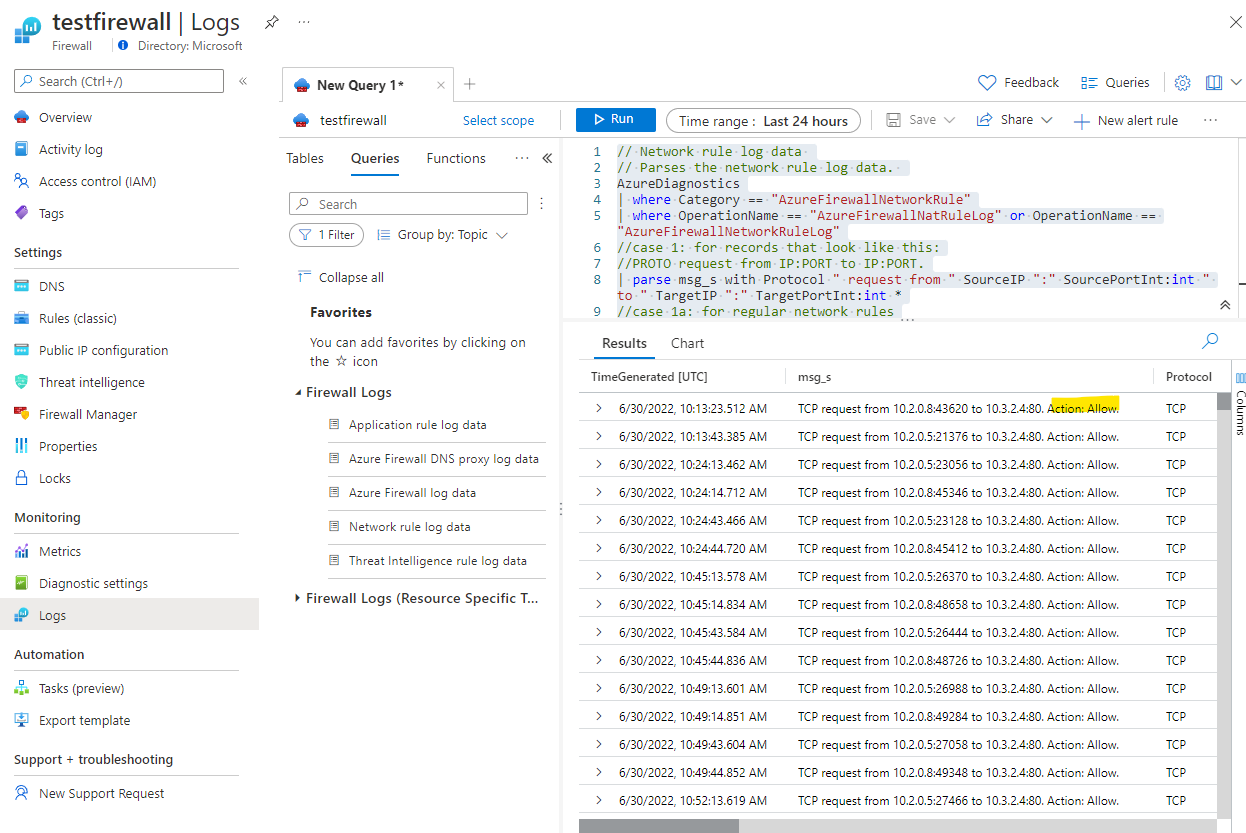Open Application rule log data query
This screenshot has width=1246, height=833.
pyautogui.click(x=418, y=425)
